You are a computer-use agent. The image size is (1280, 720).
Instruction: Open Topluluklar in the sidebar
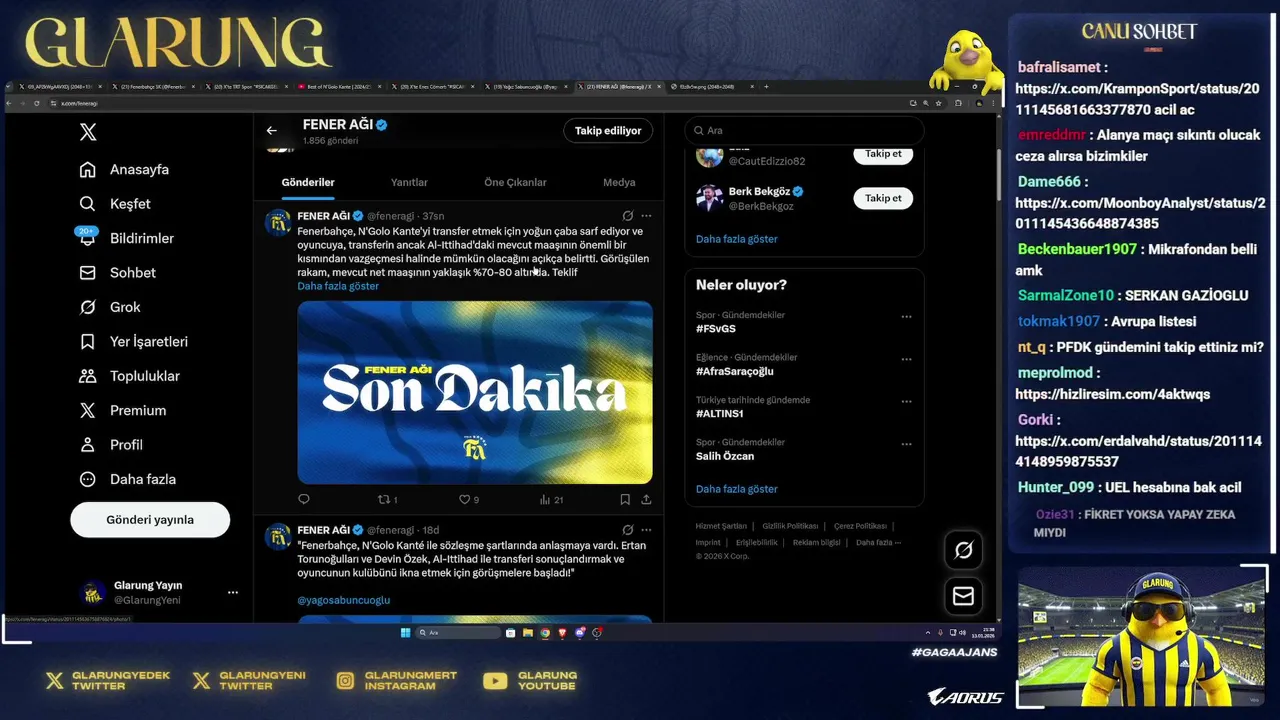[x=129, y=376]
